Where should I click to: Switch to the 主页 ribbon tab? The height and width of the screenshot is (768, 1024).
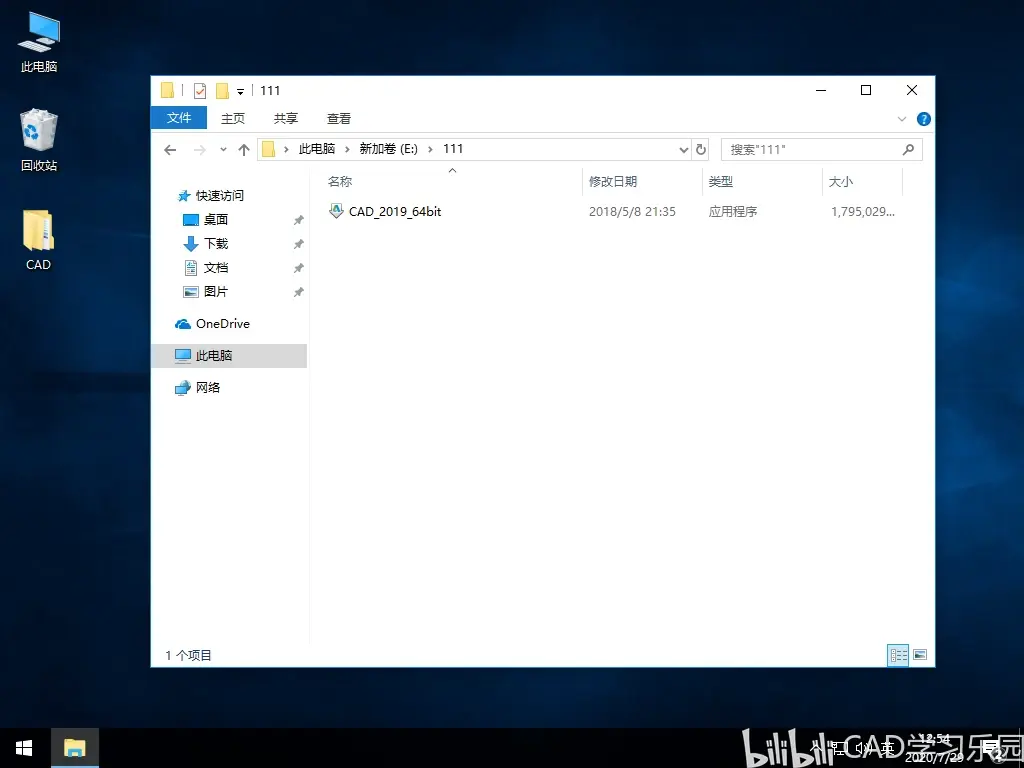(x=232, y=118)
